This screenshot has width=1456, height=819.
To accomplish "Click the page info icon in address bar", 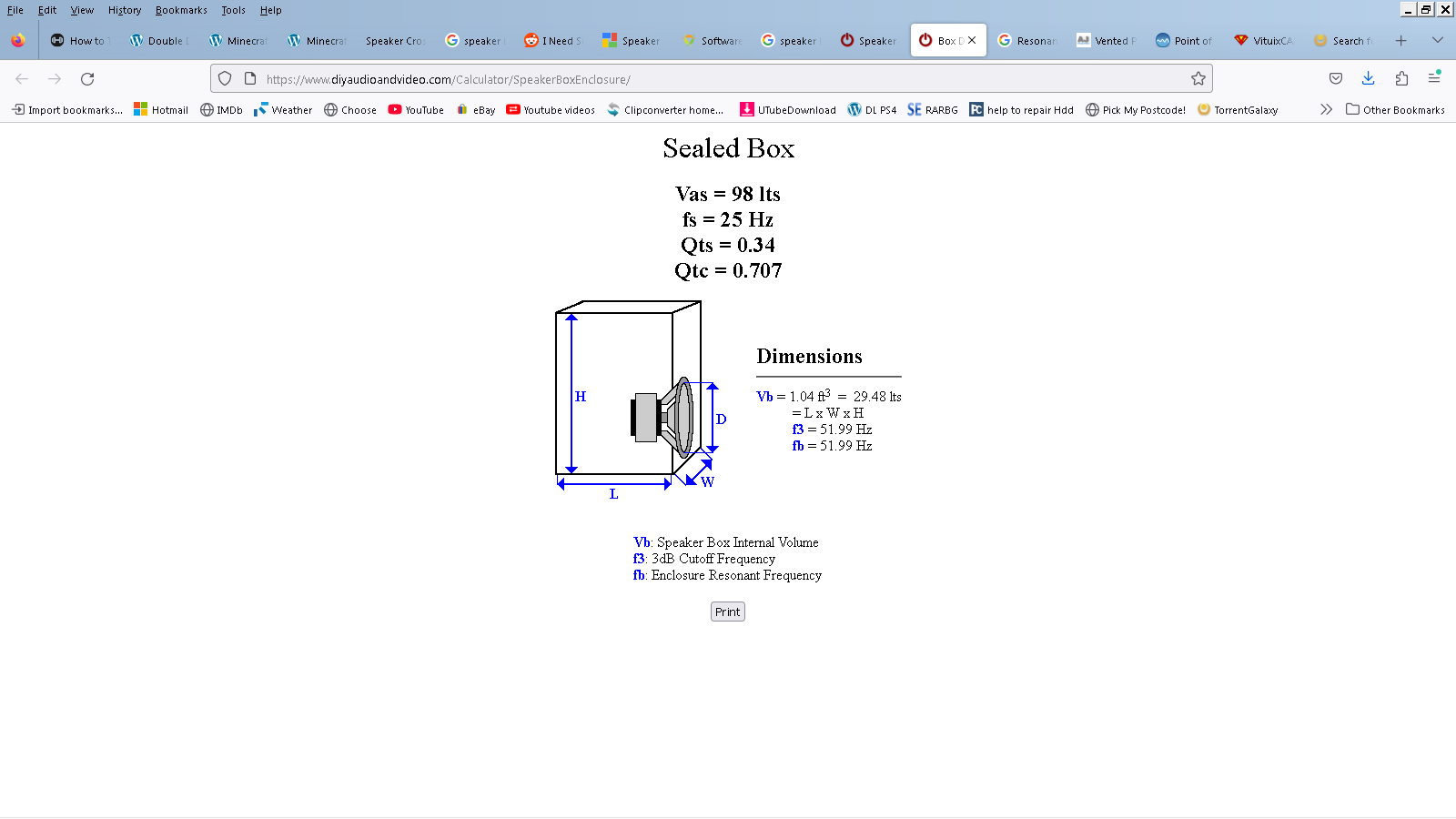I will point(250,79).
